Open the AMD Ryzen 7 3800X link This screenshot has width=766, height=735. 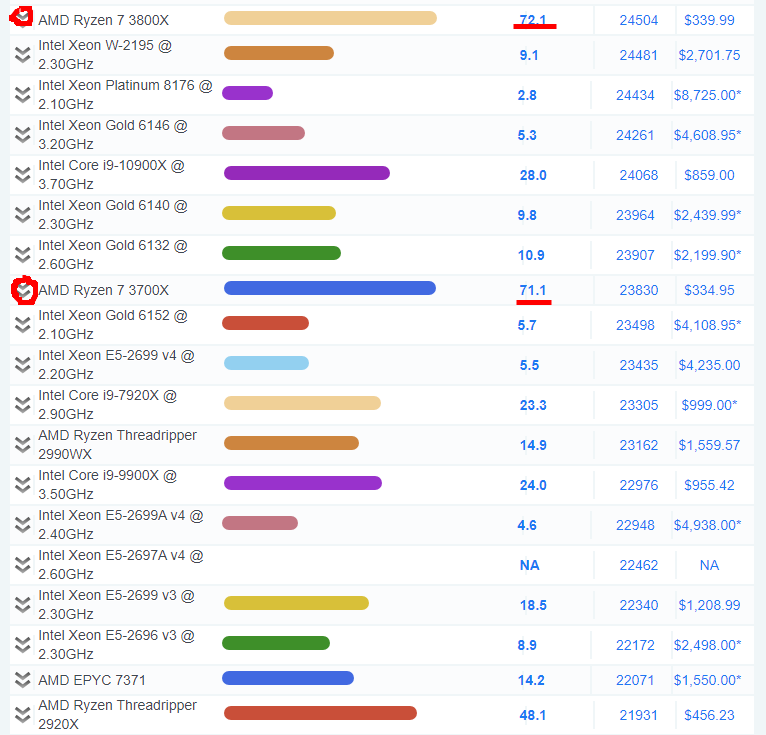pos(104,20)
